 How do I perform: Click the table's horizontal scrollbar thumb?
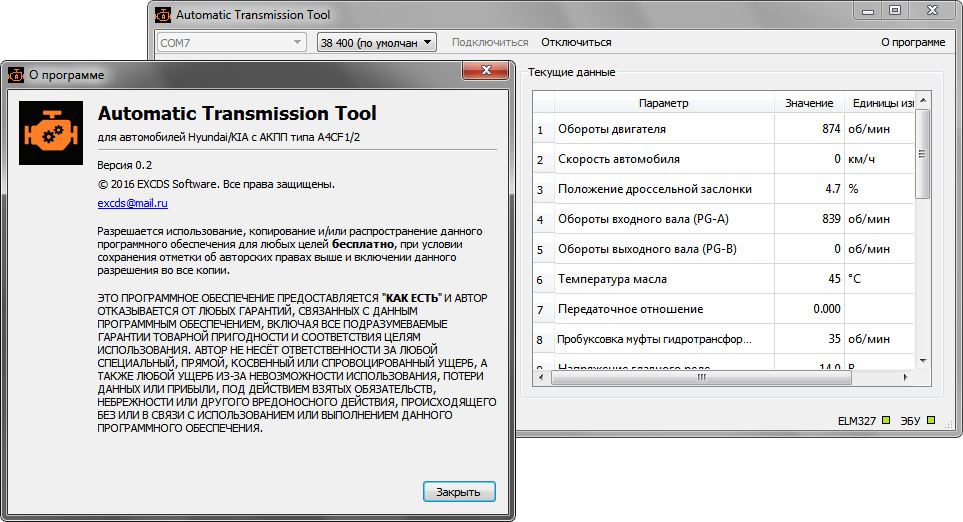(x=701, y=377)
